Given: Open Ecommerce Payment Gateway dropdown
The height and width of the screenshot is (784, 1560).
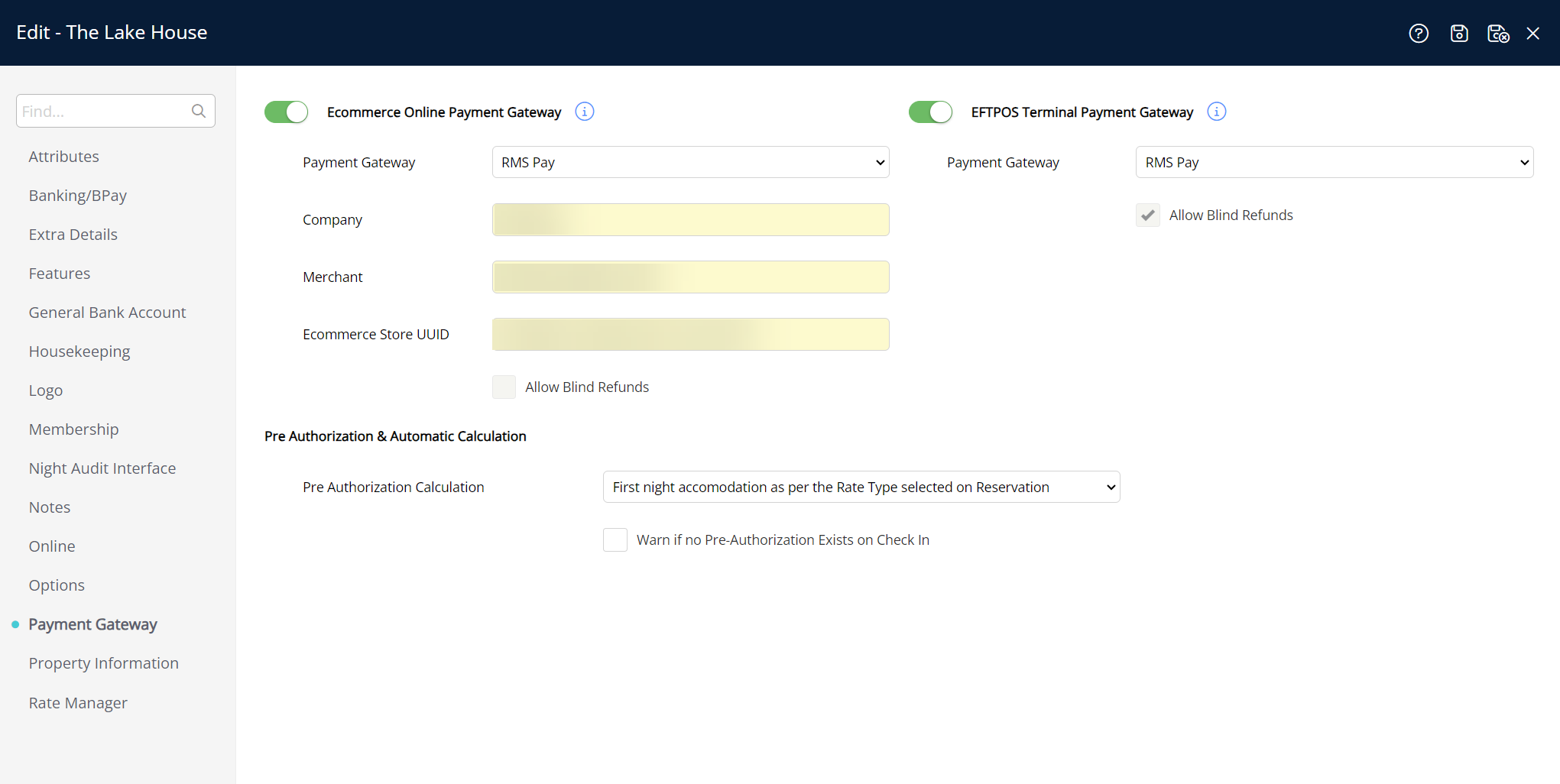Looking at the screenshot, I should (x=691, y=162).
